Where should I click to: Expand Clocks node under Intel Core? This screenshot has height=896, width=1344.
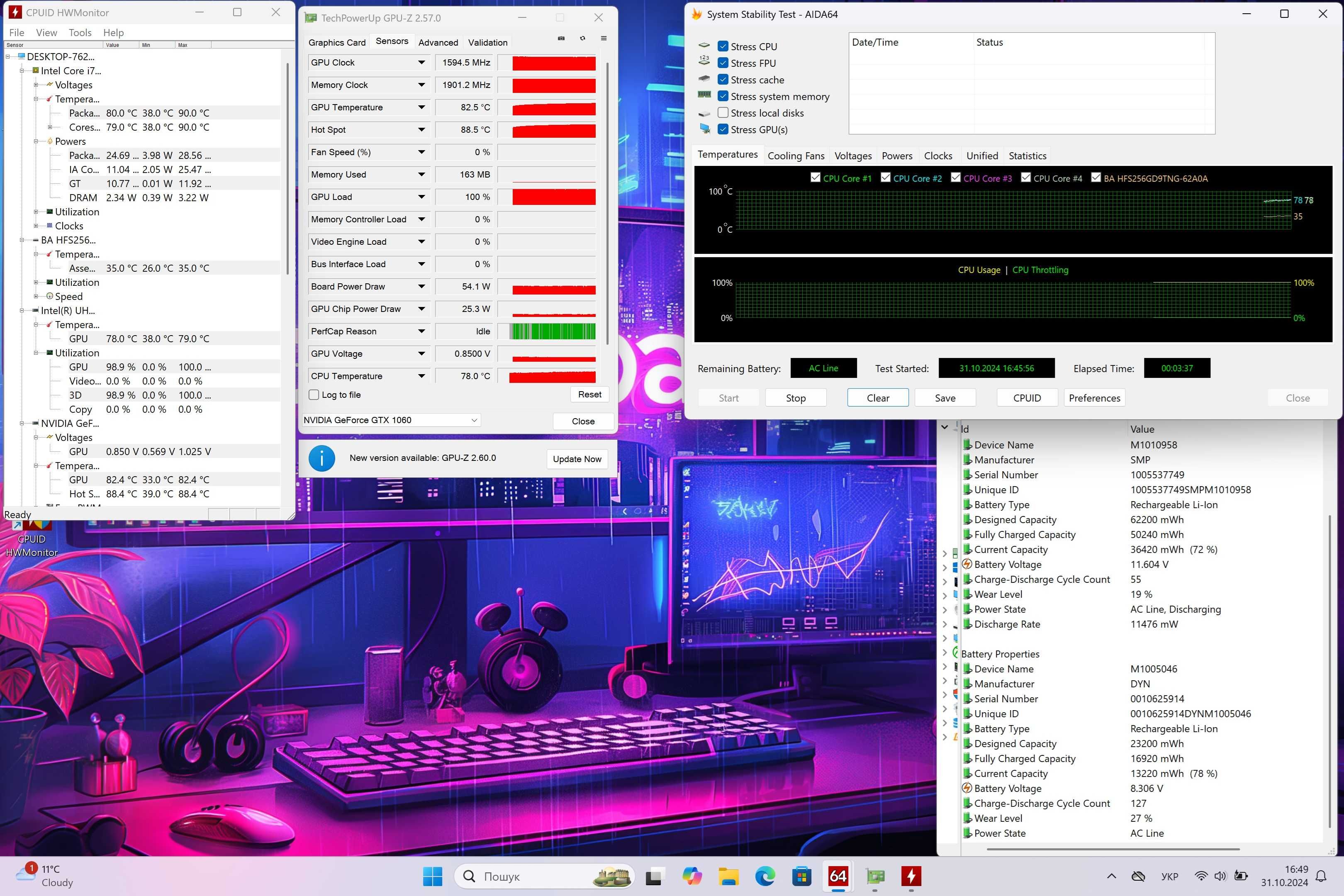coord(36,226)
